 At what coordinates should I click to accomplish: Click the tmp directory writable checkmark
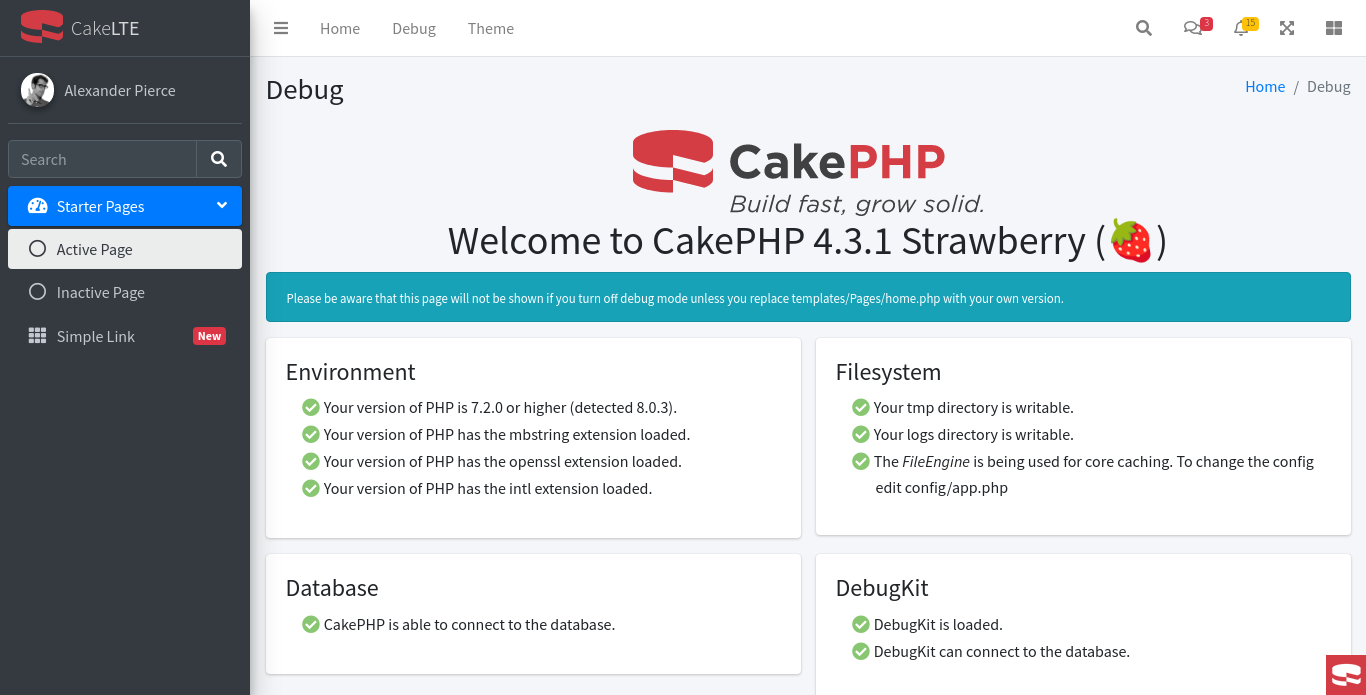[x=860, y=407]
